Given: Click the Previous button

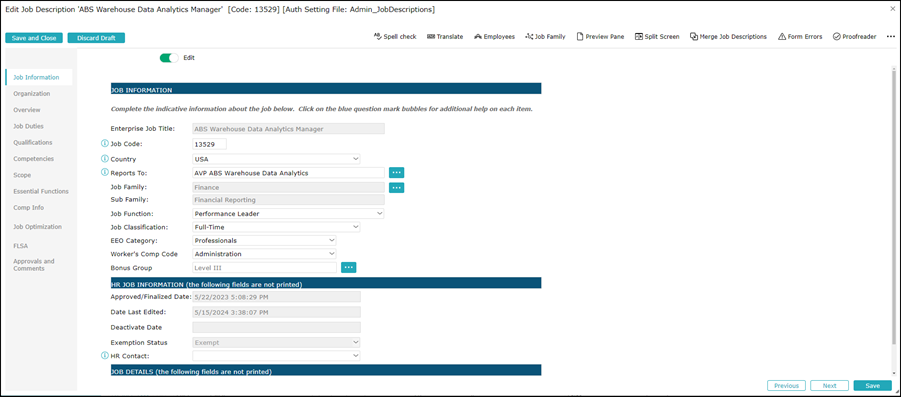Looking at the screenshot, I should pyautogui.click(x=786, y=386).
